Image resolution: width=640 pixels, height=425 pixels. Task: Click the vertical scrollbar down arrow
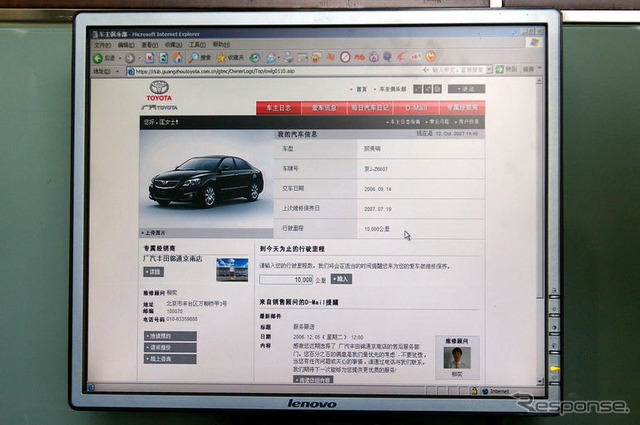pyautogui.click(x=540, y=382)
